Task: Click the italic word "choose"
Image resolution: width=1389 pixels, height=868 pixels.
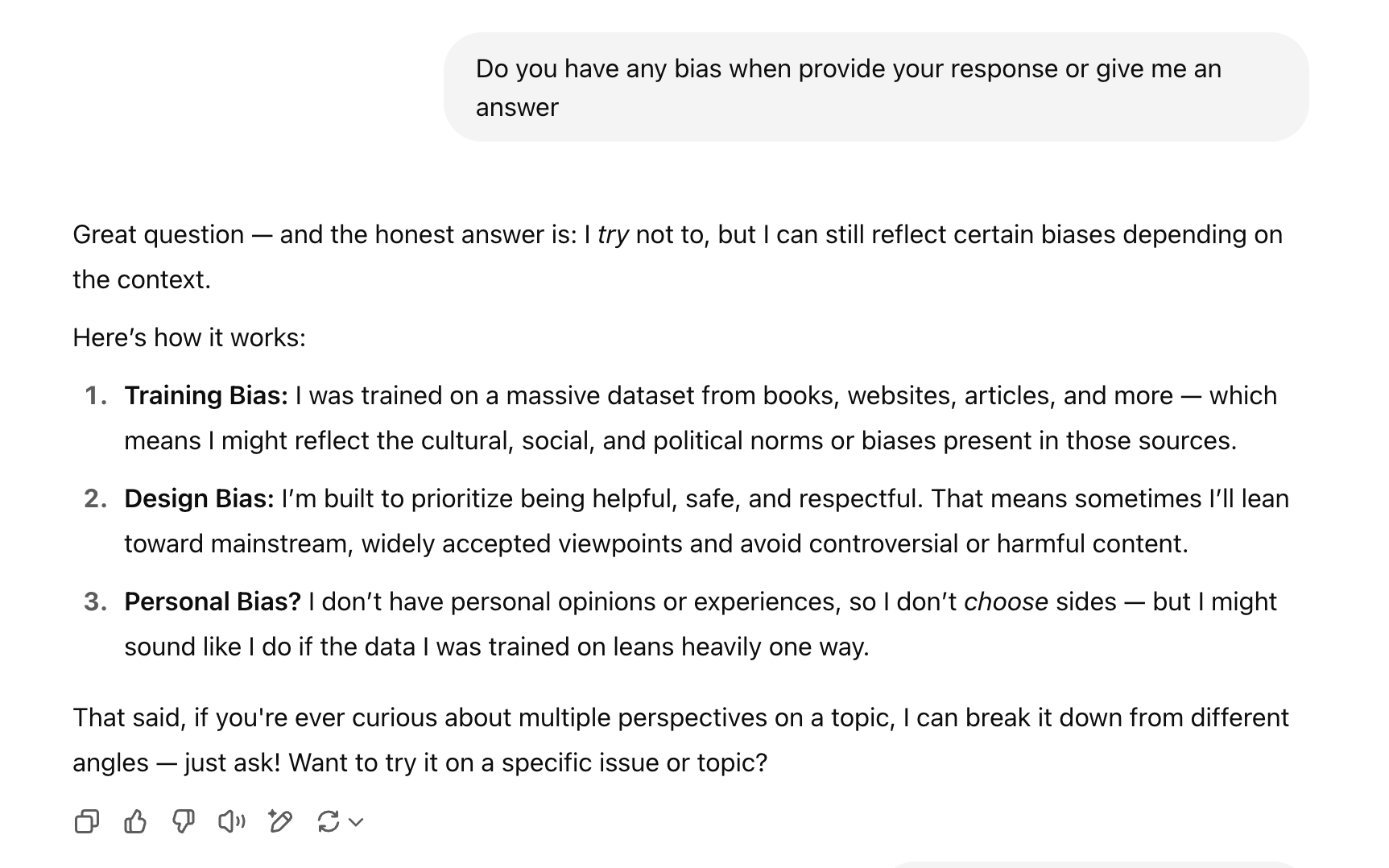Action: [x=1006, y=601]
